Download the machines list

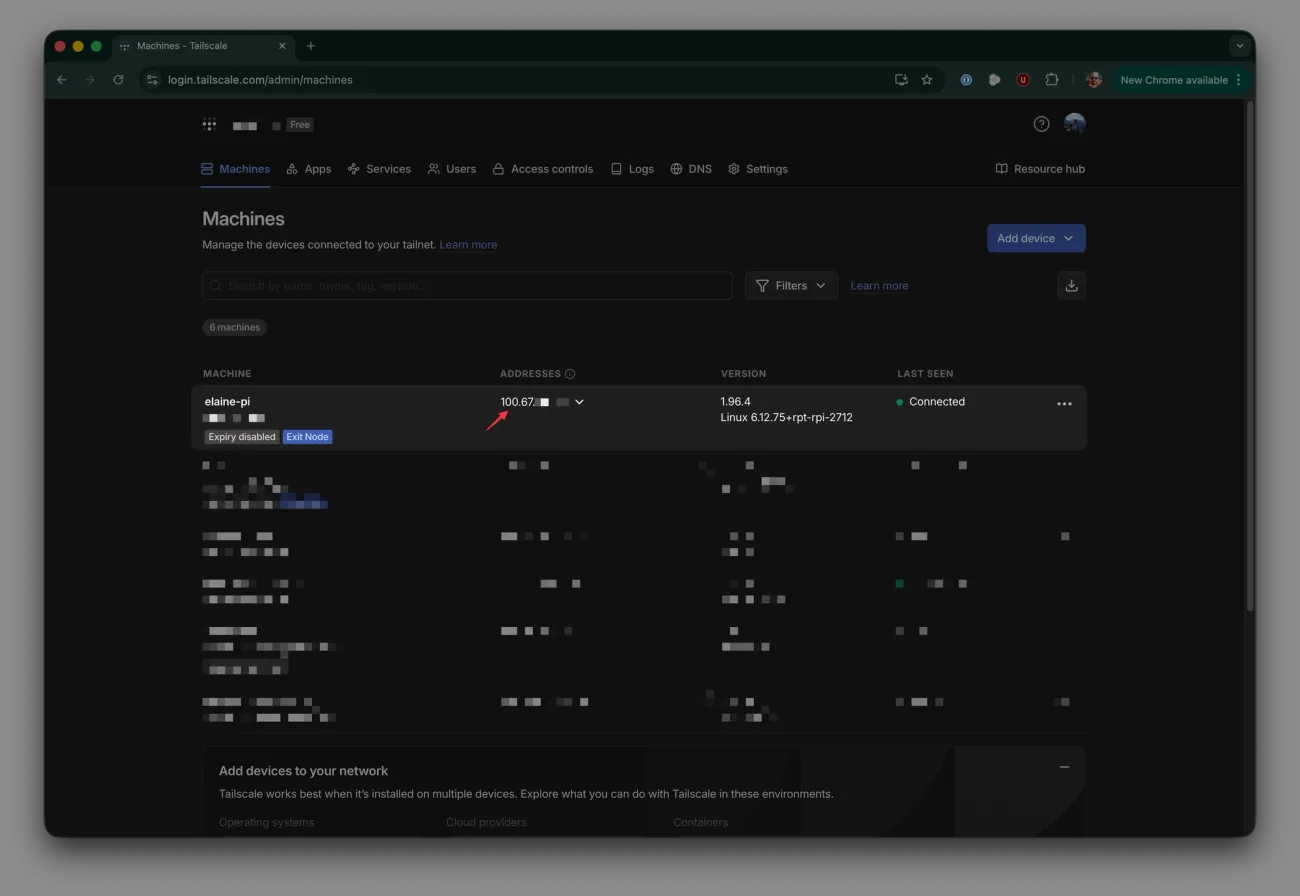pos(1071,285)
